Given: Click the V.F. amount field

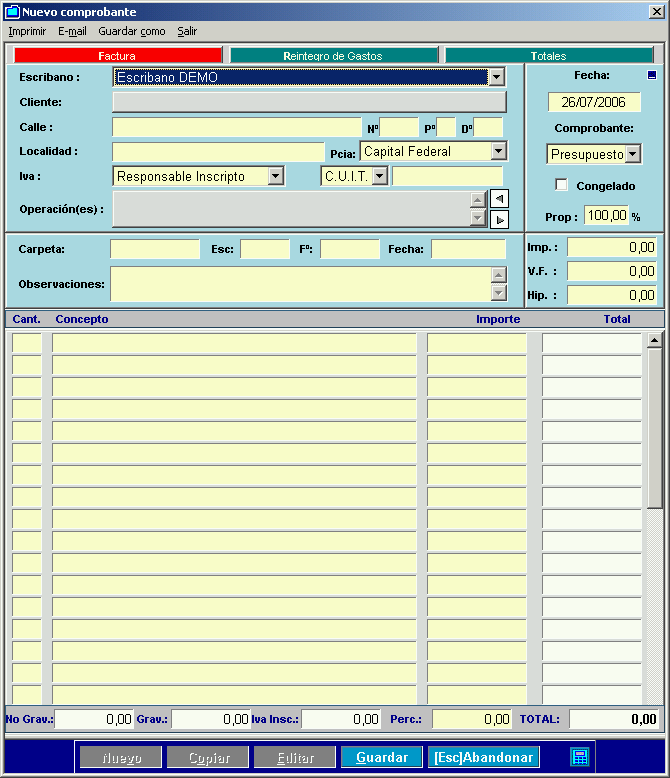Looking at the screenshot, I should pyautogui.click(x=612, y=271).
